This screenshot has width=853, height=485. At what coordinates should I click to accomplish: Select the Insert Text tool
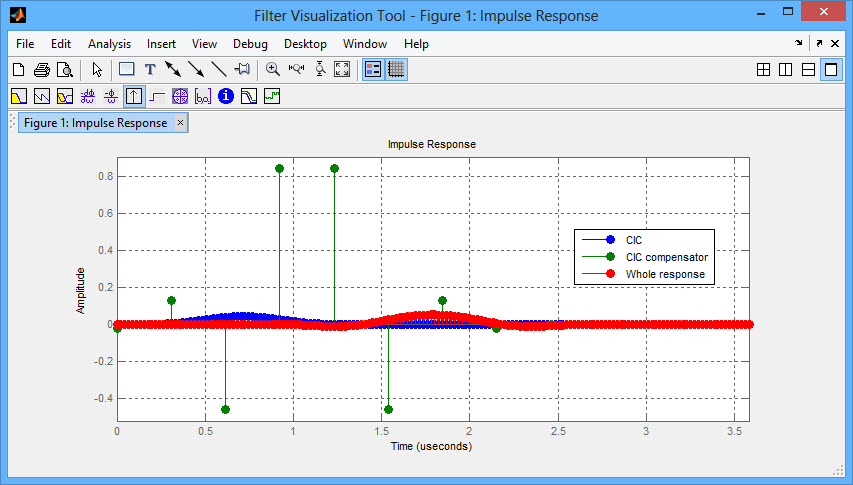tap(150, 70)
